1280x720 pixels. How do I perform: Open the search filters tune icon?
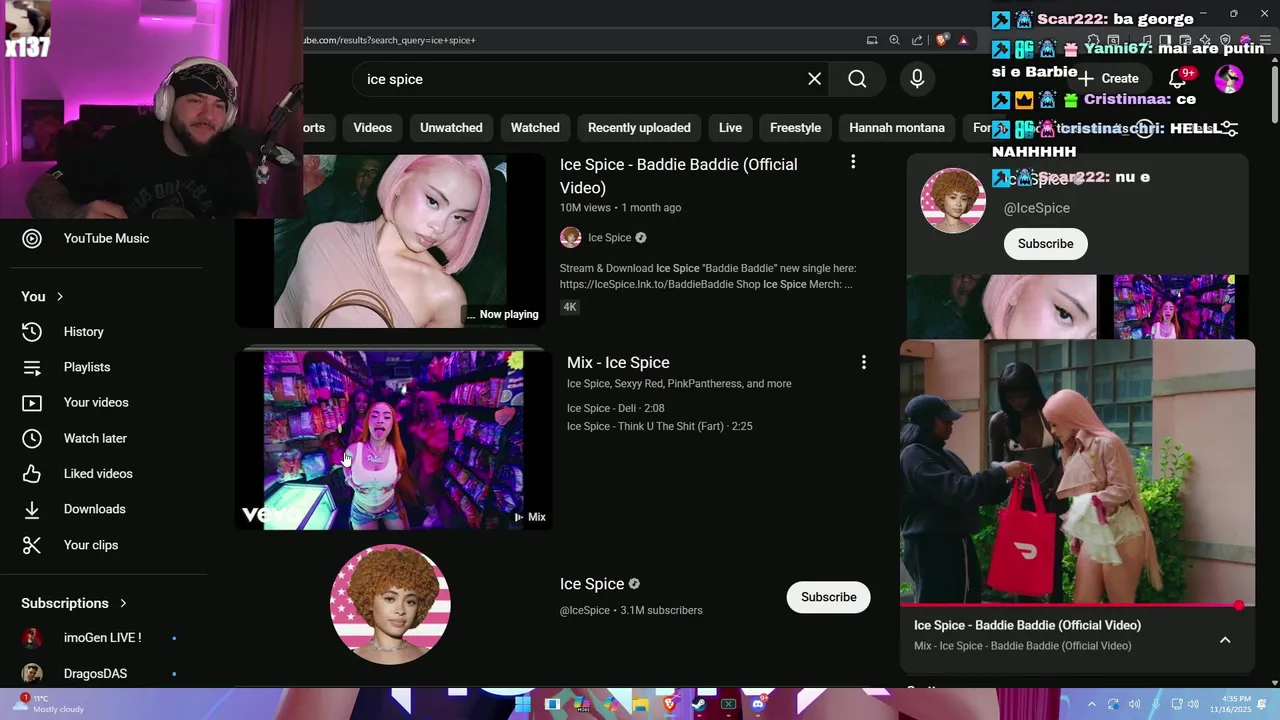(1229, 129)
